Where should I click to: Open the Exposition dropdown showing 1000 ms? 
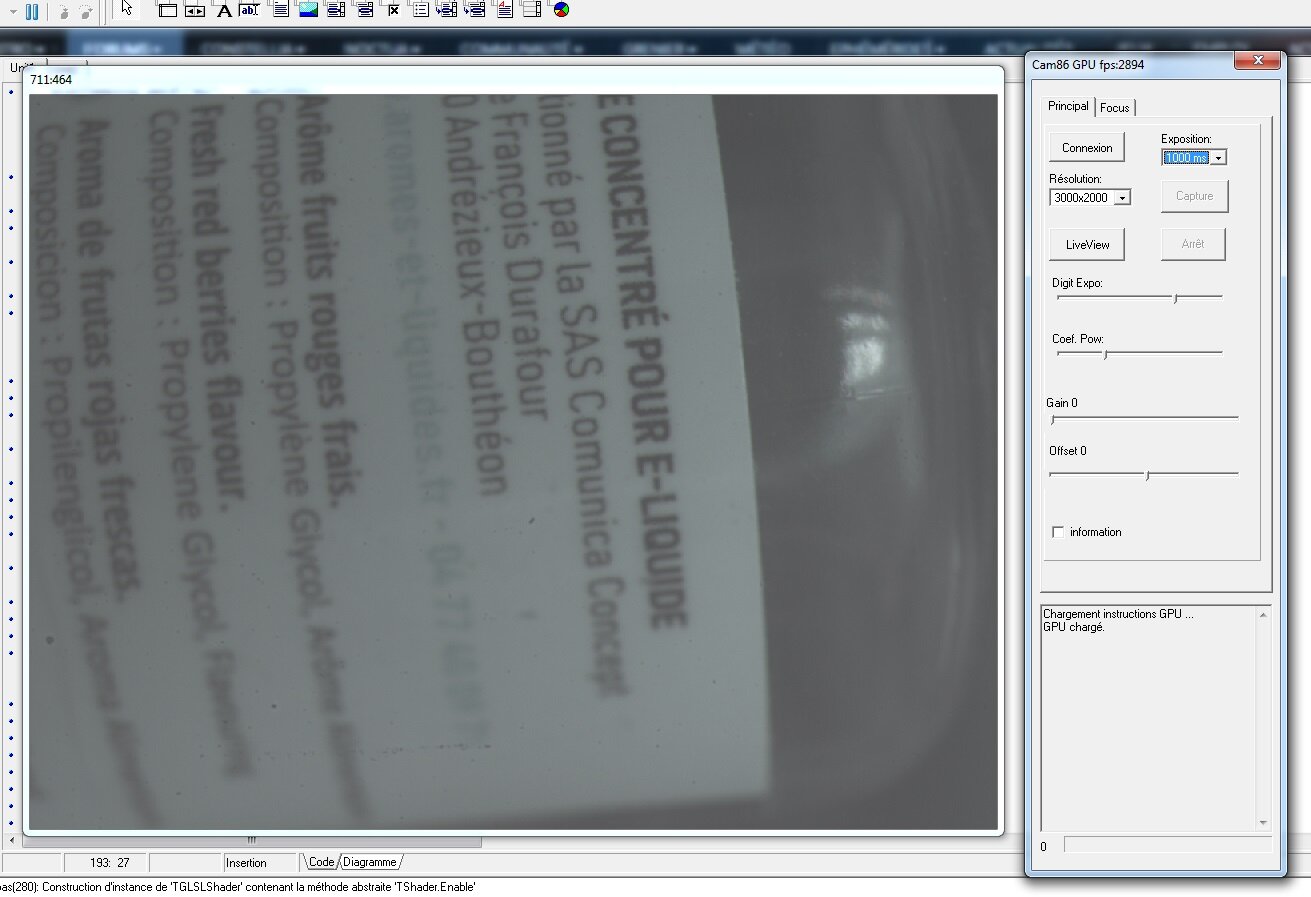tap(1219, 158)
